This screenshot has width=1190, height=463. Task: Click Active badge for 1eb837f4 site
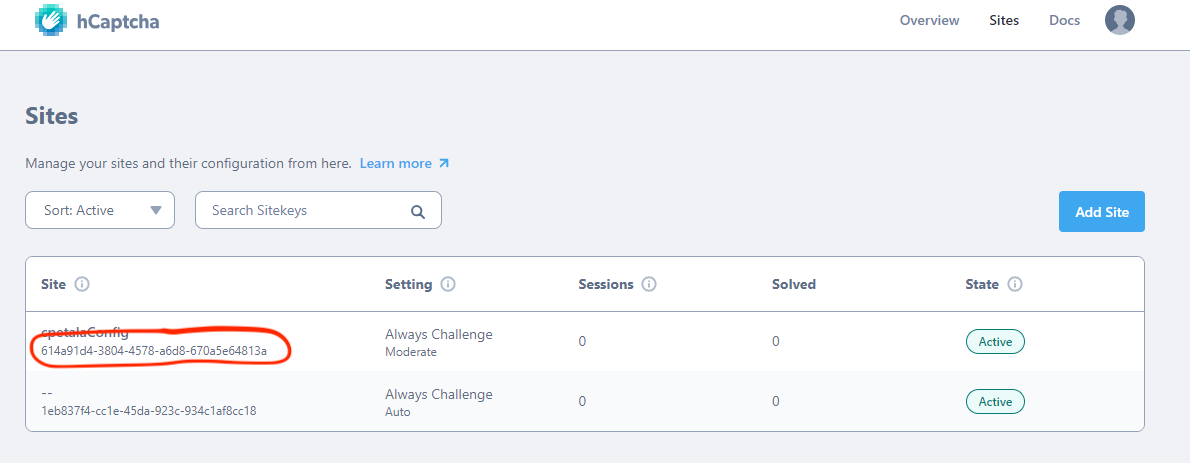click(995, 402)
